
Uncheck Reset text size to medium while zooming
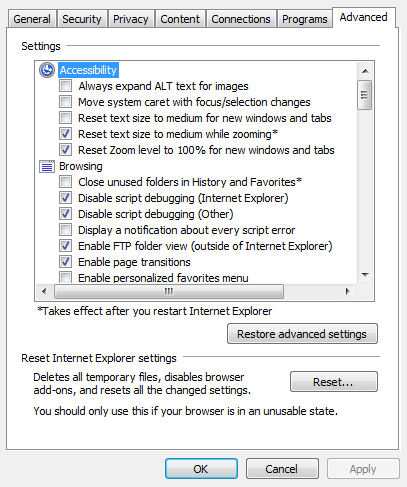coord(65,134)
